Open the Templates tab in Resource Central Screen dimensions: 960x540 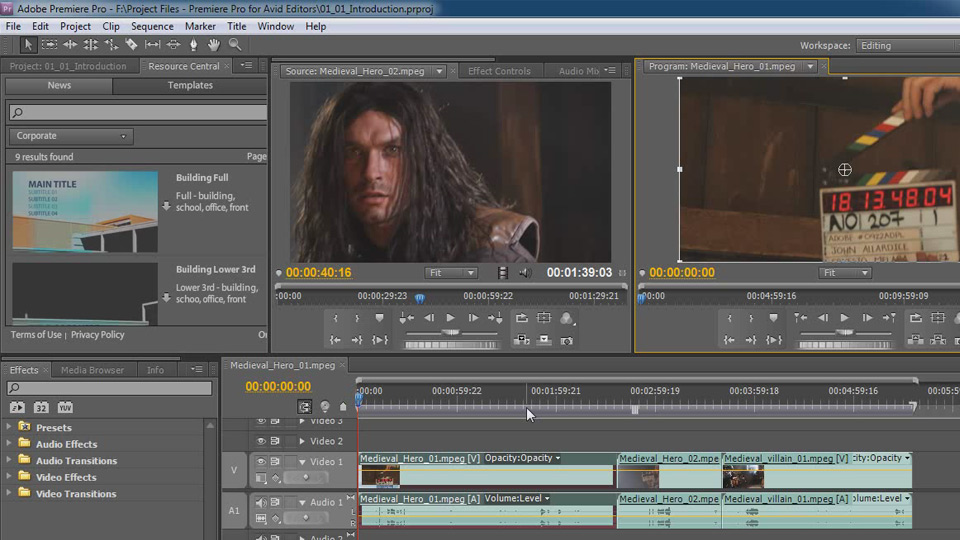coord(190,85)
